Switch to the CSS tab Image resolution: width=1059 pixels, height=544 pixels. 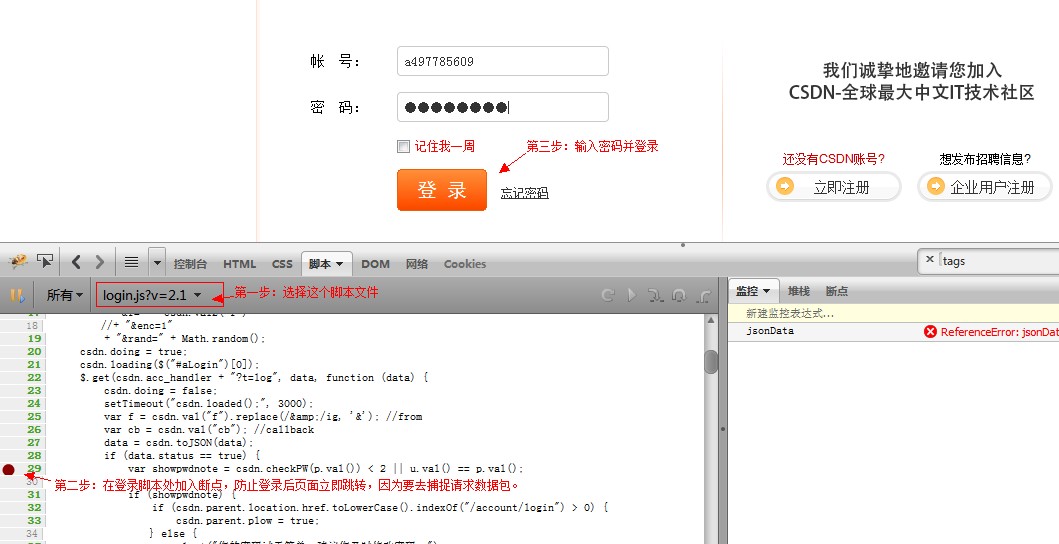pyautogui.click(x=282, y=264)
